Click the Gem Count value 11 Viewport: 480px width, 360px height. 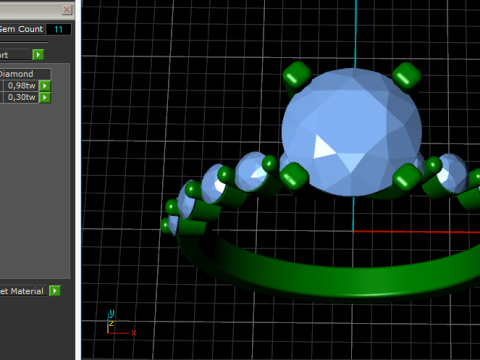click(x=59, y=29)
